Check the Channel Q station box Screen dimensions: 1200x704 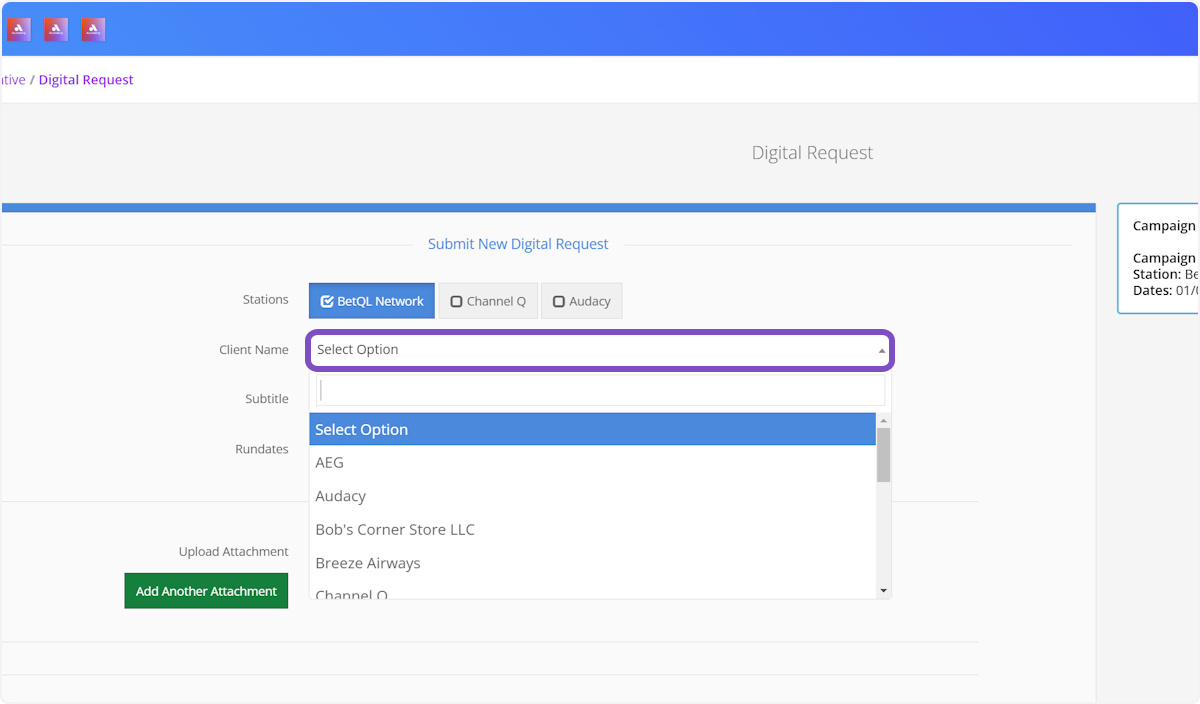[488, 301]
